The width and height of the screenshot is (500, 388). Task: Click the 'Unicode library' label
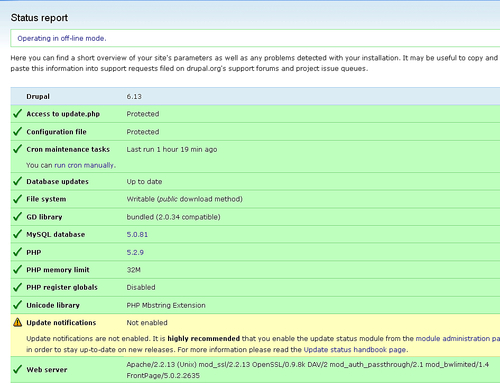53,305
